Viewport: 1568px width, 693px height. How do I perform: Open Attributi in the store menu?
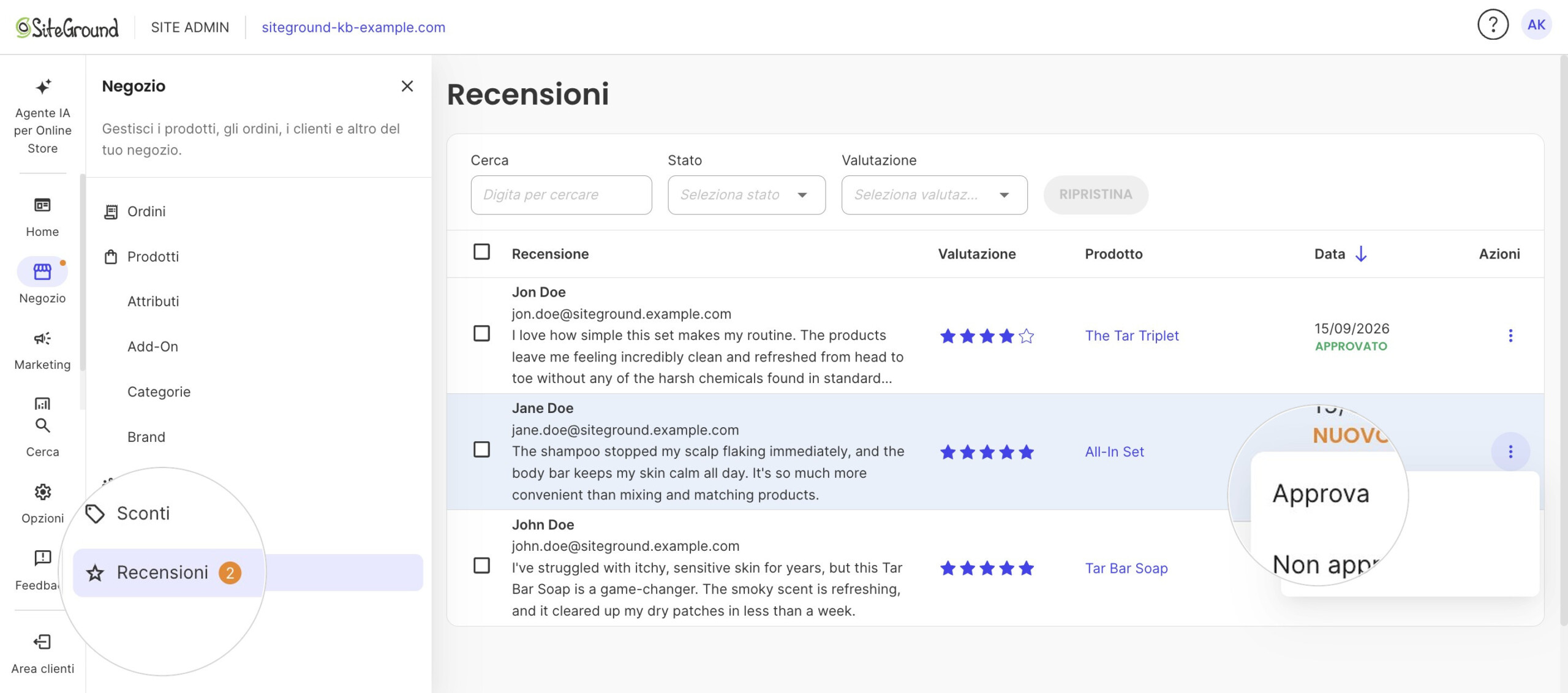tap(153, 301)
